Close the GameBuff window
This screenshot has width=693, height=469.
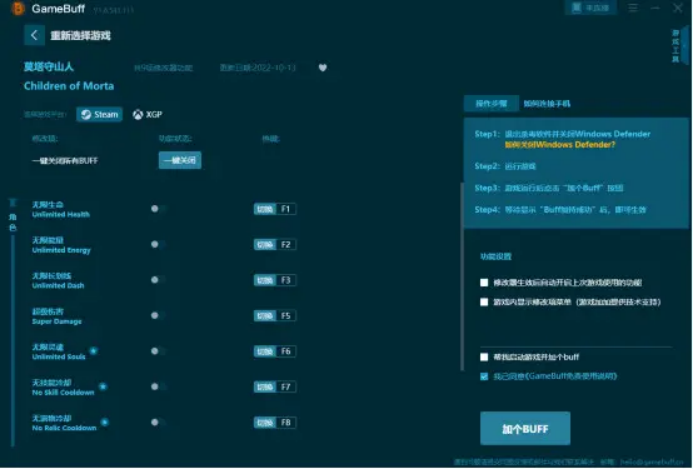(x=678, y=8)
